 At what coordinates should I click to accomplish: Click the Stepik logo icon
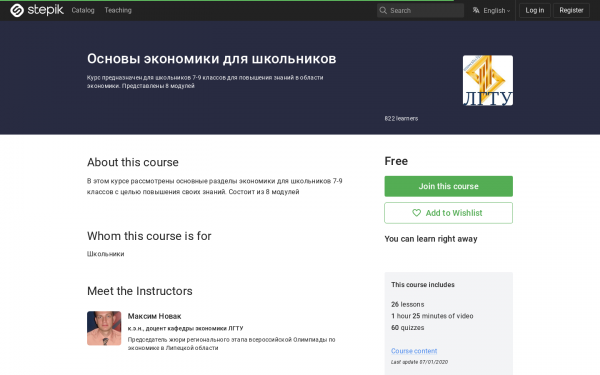(x=17, y=10)
